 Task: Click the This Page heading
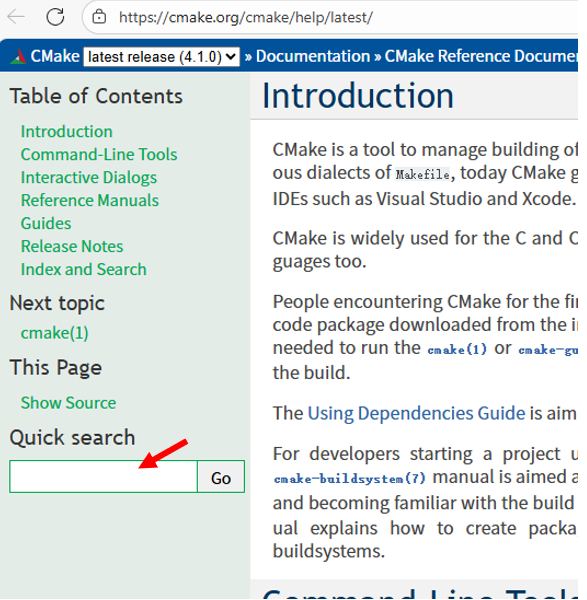pos(55,368)
